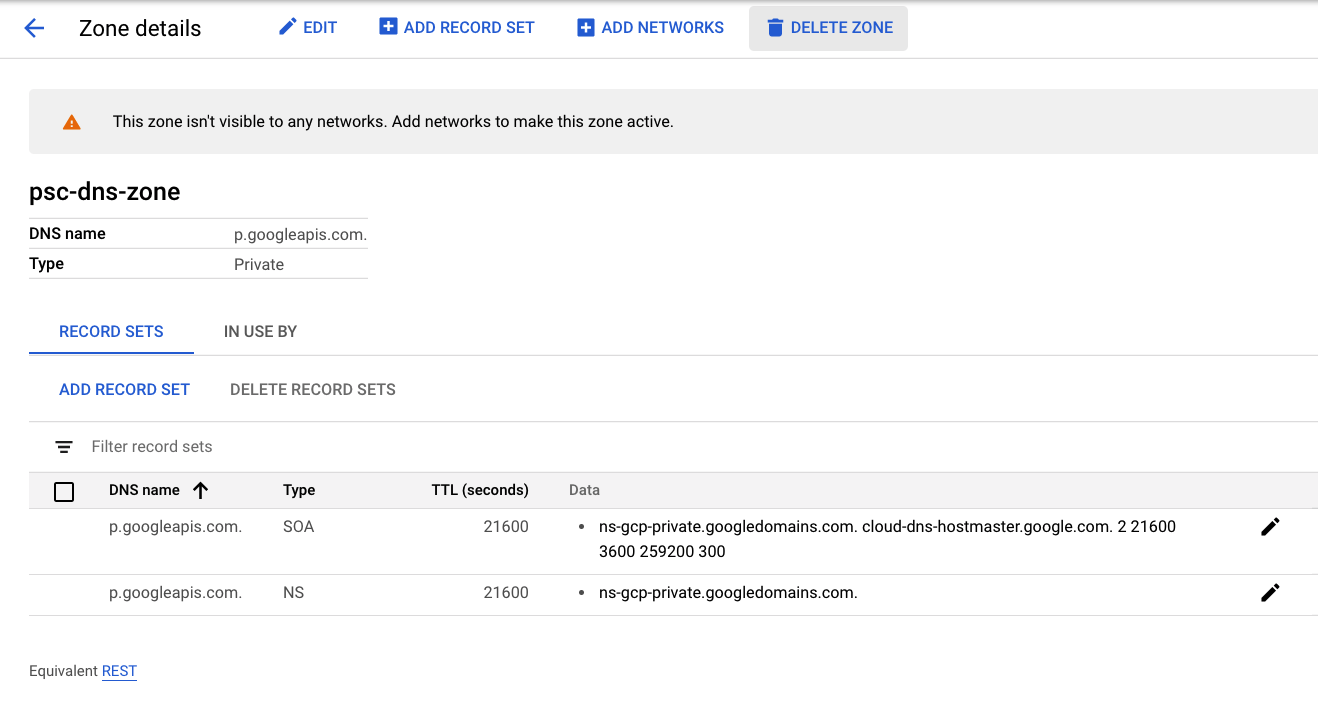Click the Data column header
The image size is (1318, 703).
pyautogui.click(x=584, y=490)
